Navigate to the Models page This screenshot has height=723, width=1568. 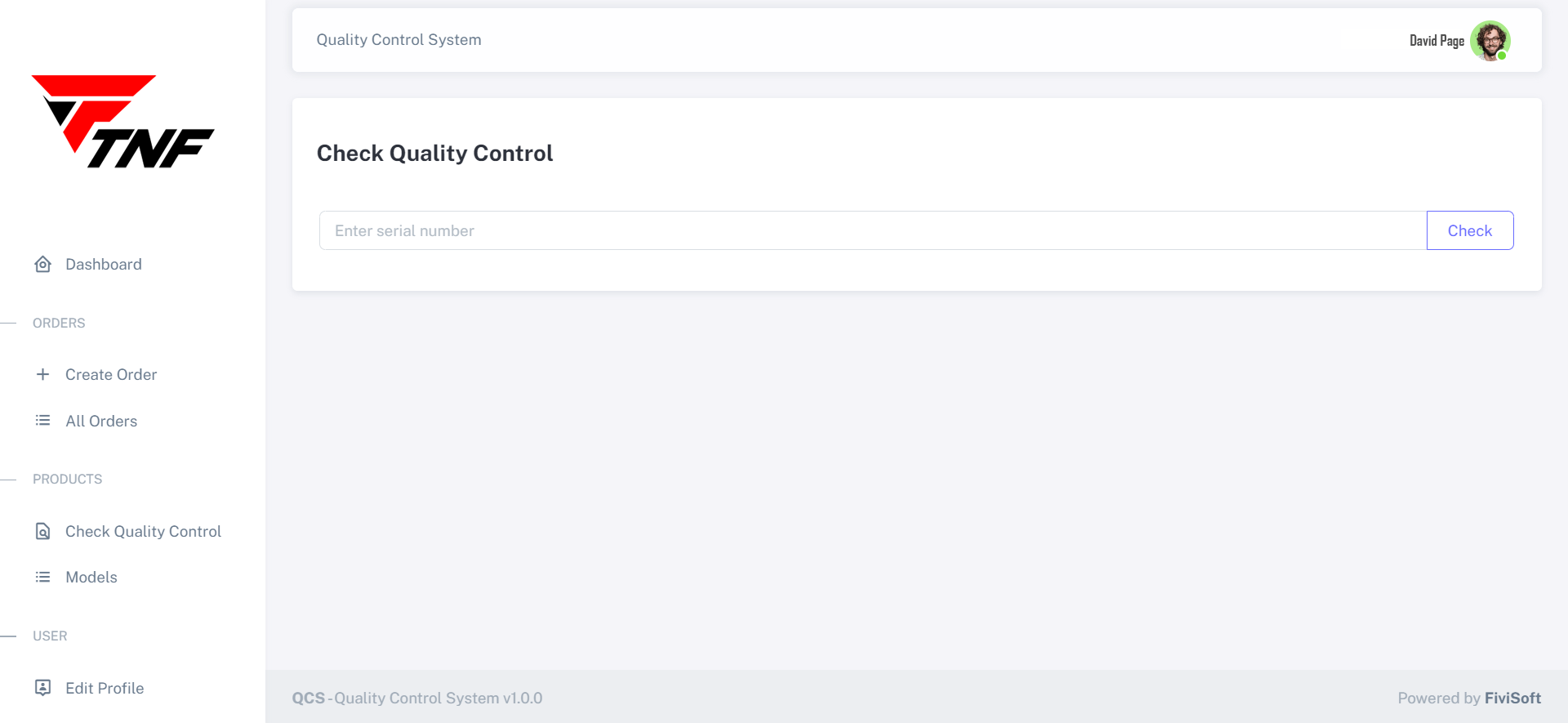coord(91,578)
